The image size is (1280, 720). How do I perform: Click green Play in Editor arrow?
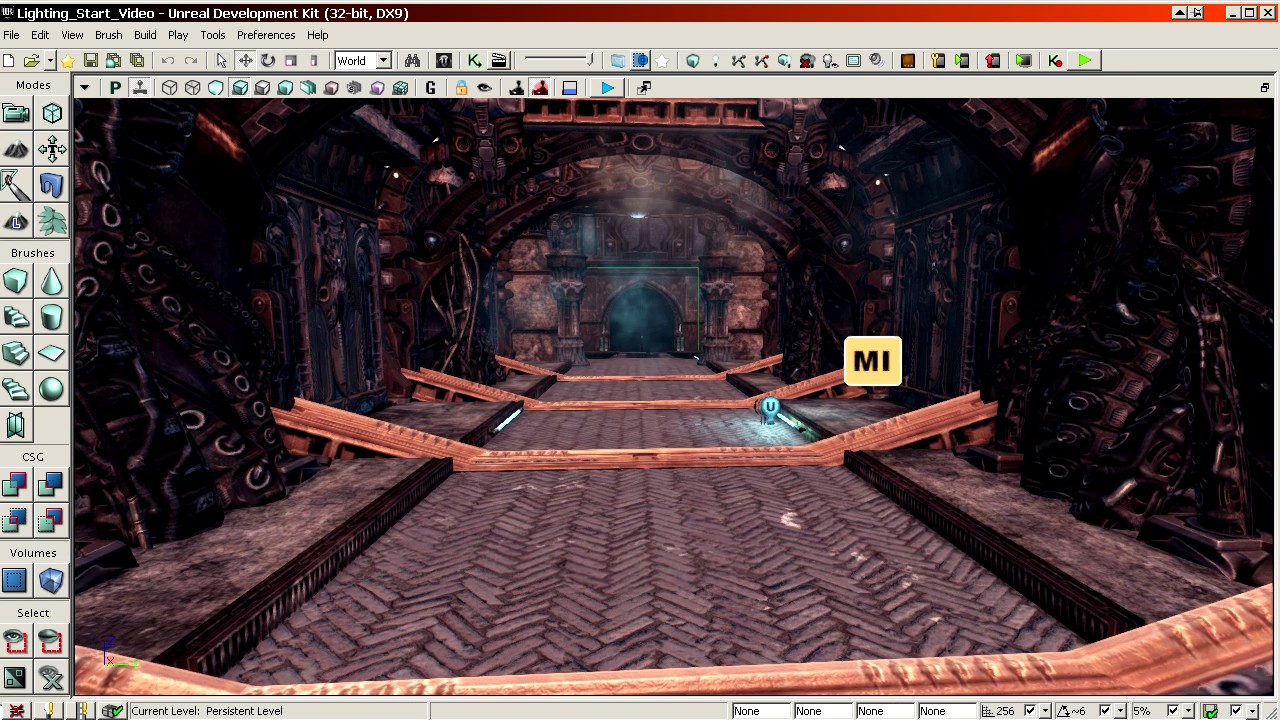1085,61
